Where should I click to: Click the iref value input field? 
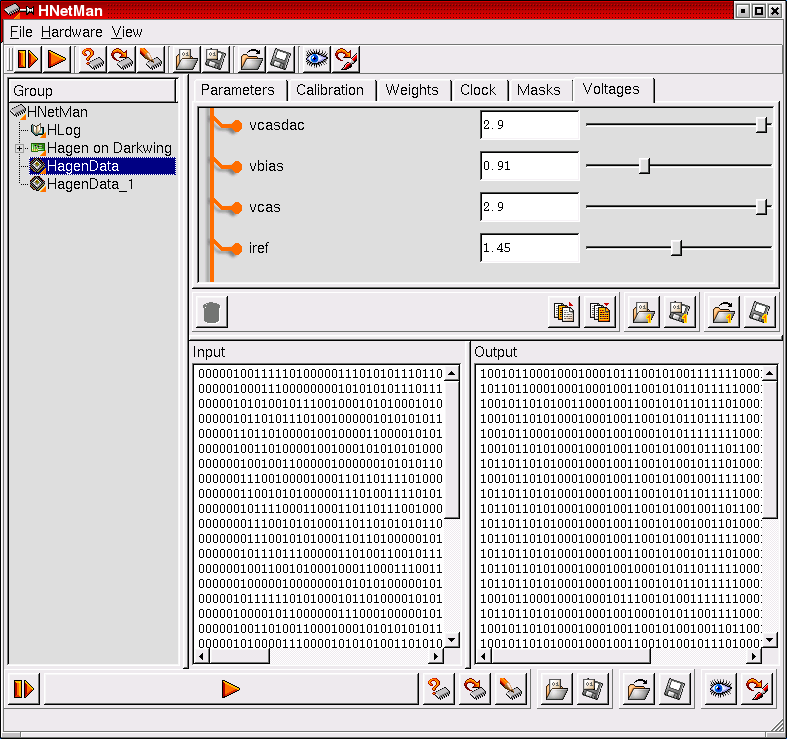tap(529, 247)
